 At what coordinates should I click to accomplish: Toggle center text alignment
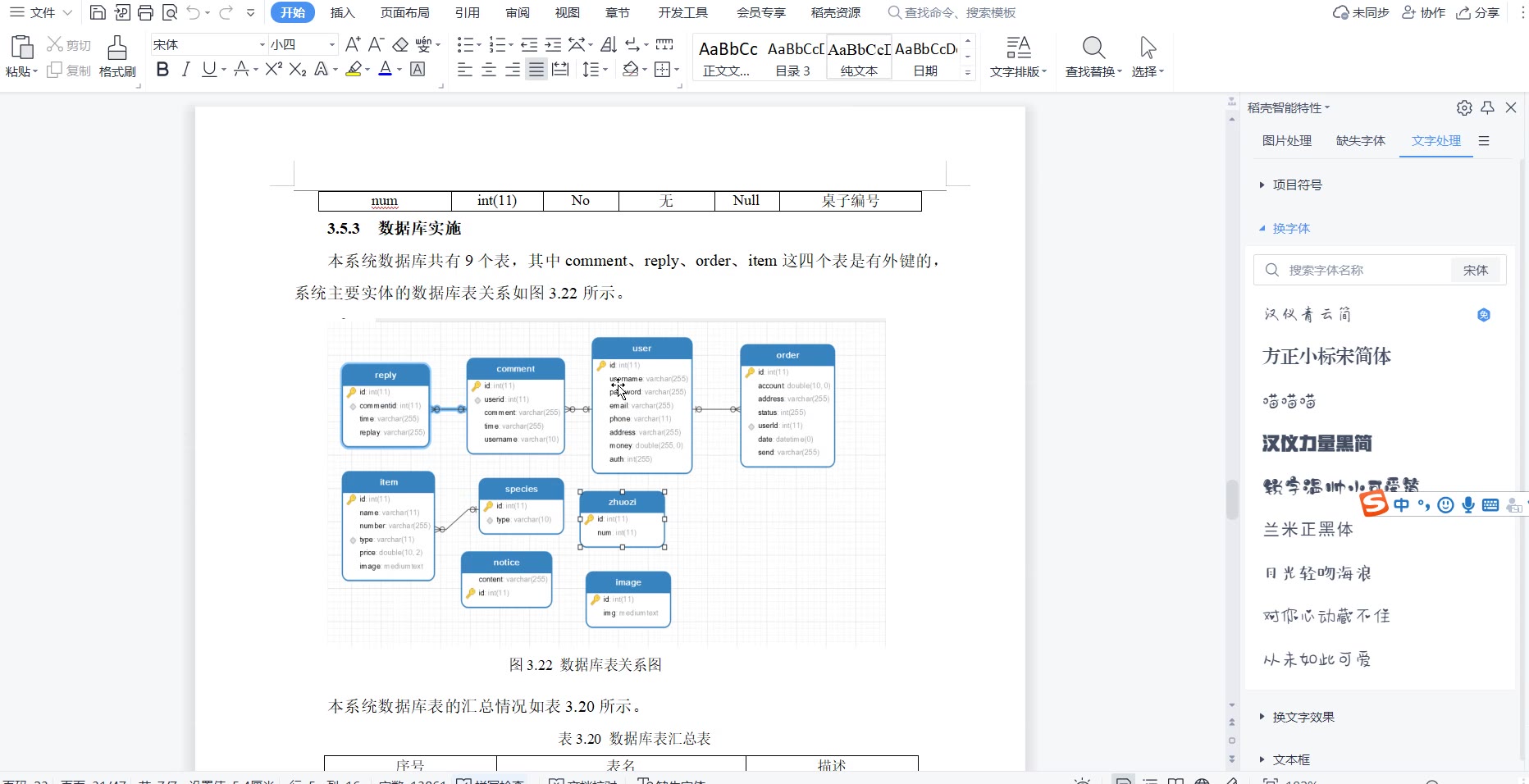point(489,70)
